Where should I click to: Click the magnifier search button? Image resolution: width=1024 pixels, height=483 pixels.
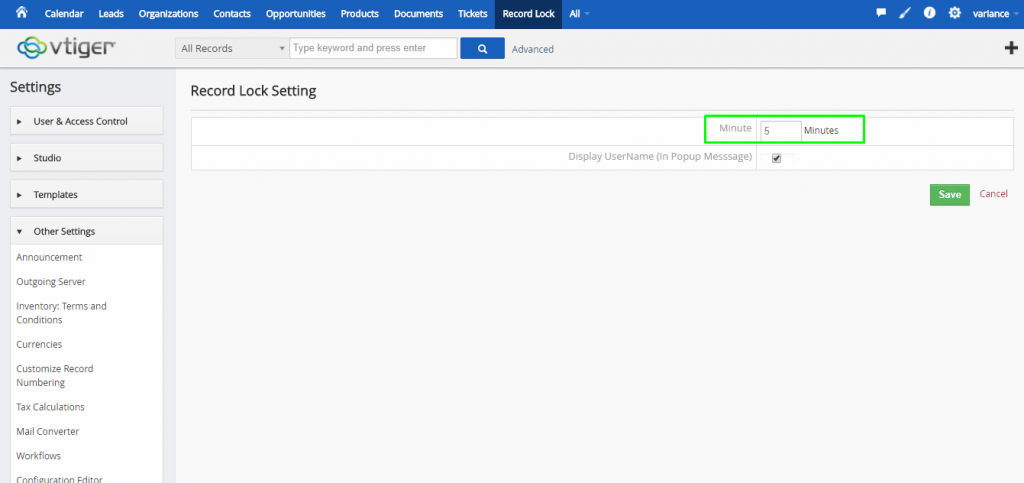483,48
